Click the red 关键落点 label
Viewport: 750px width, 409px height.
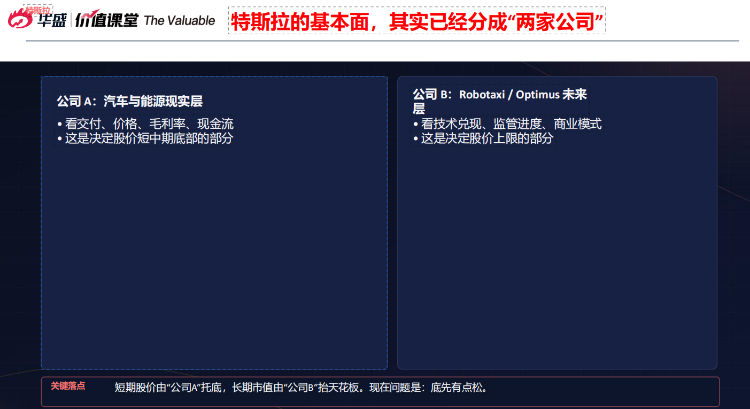click(x=68, y=386)
